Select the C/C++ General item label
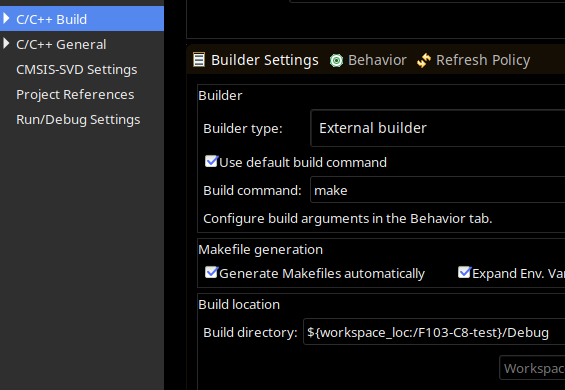Screen dimensions: 565x390 coord(61,44)
